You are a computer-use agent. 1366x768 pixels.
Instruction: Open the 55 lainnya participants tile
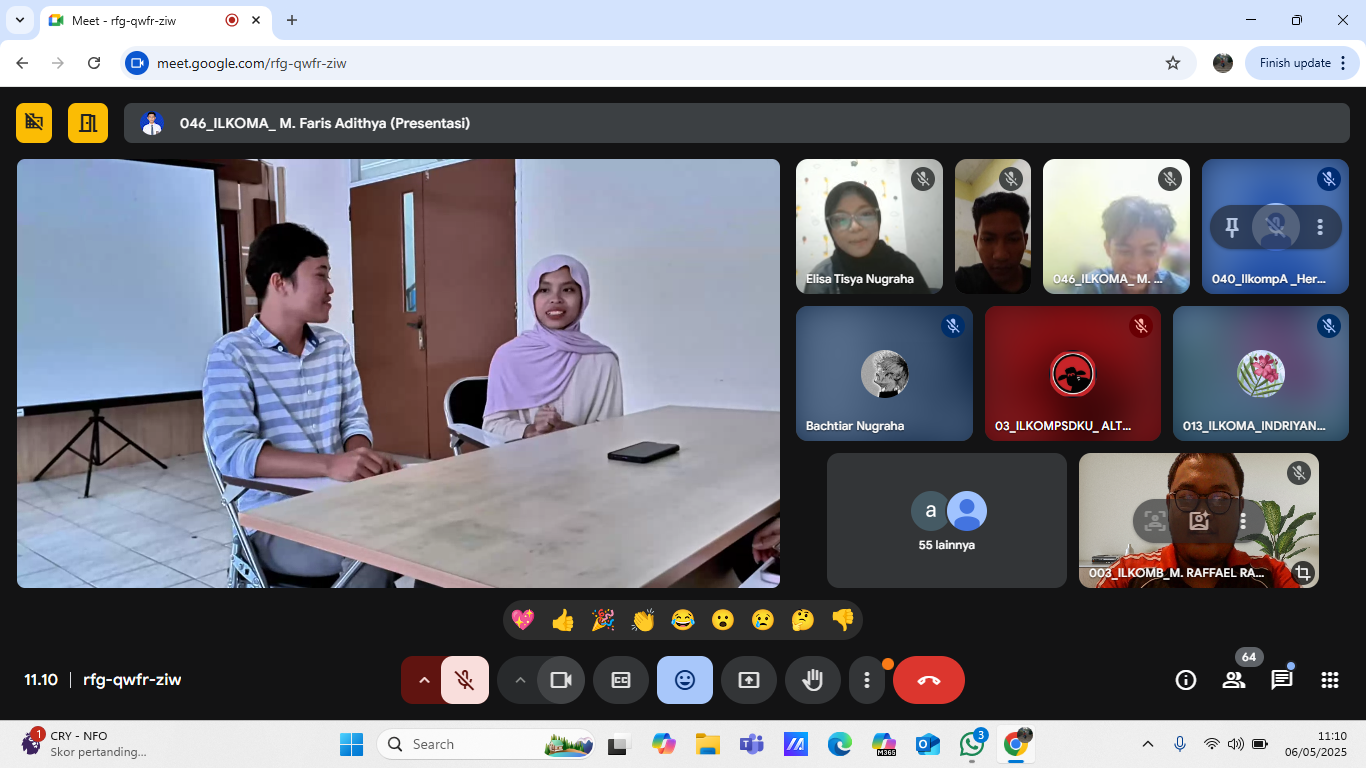[x=946, y=520]
